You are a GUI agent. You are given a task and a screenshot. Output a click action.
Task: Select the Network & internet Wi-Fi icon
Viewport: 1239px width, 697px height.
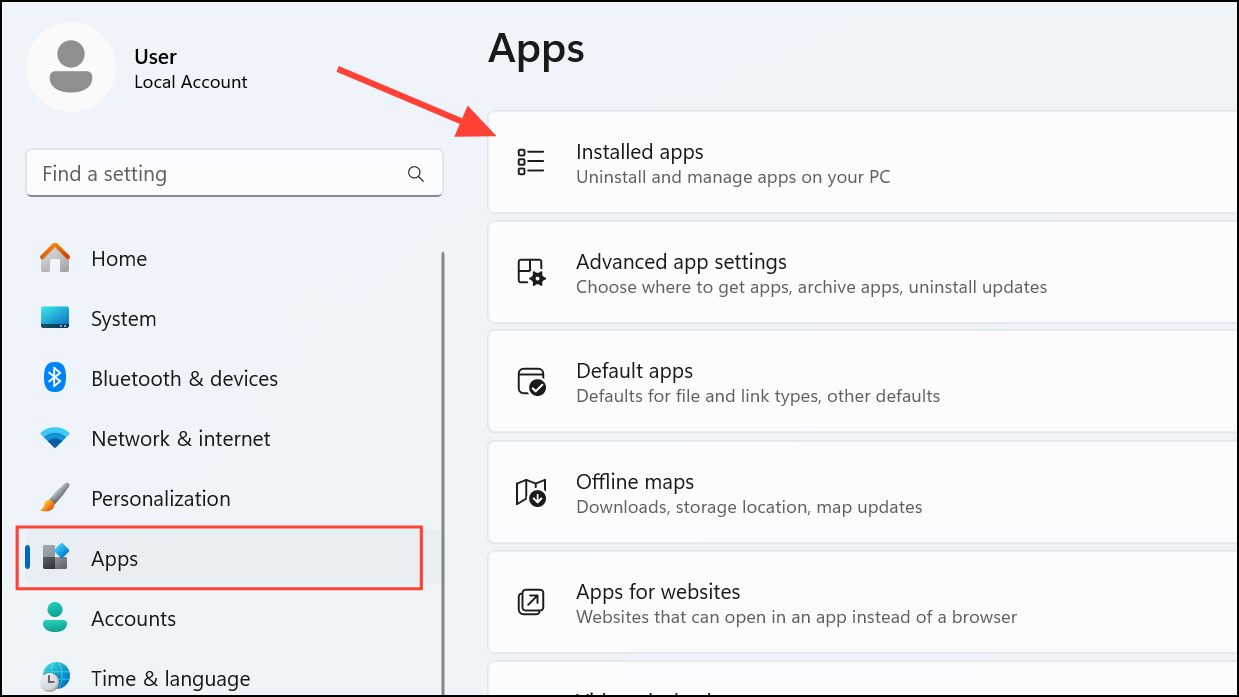coord(53,437)
